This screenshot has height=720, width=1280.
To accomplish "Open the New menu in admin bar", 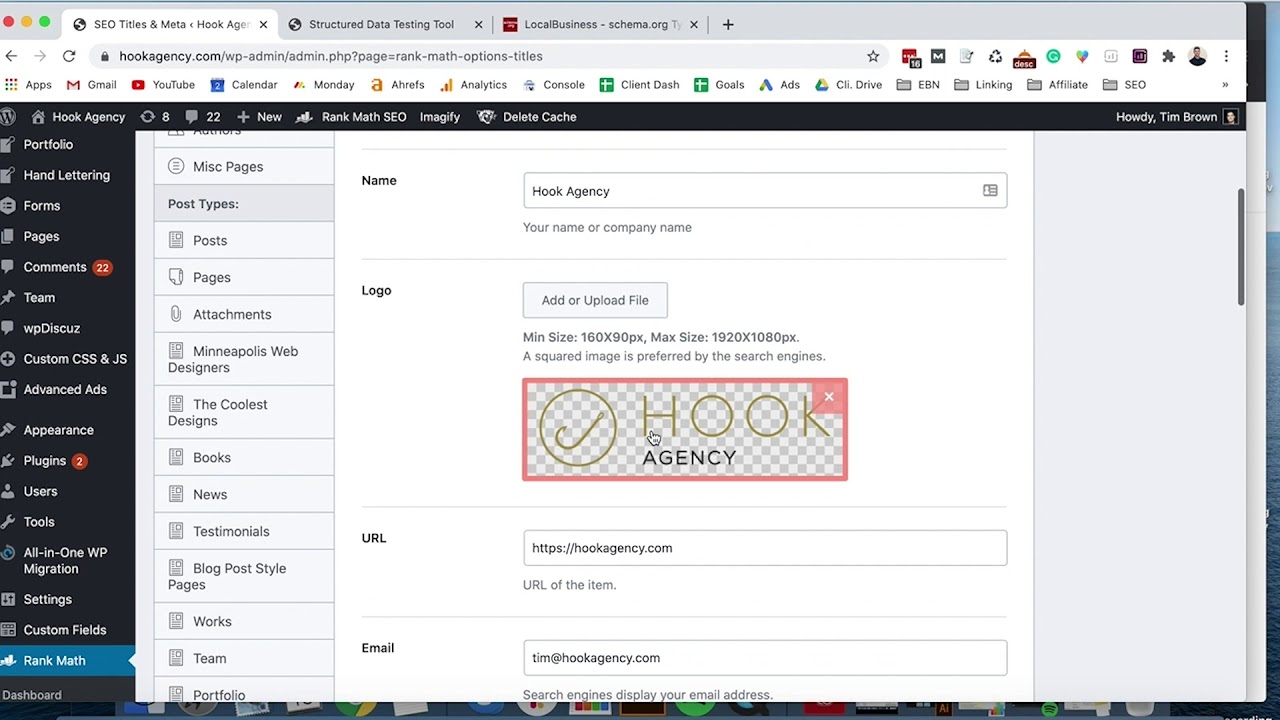I will 259,117.
